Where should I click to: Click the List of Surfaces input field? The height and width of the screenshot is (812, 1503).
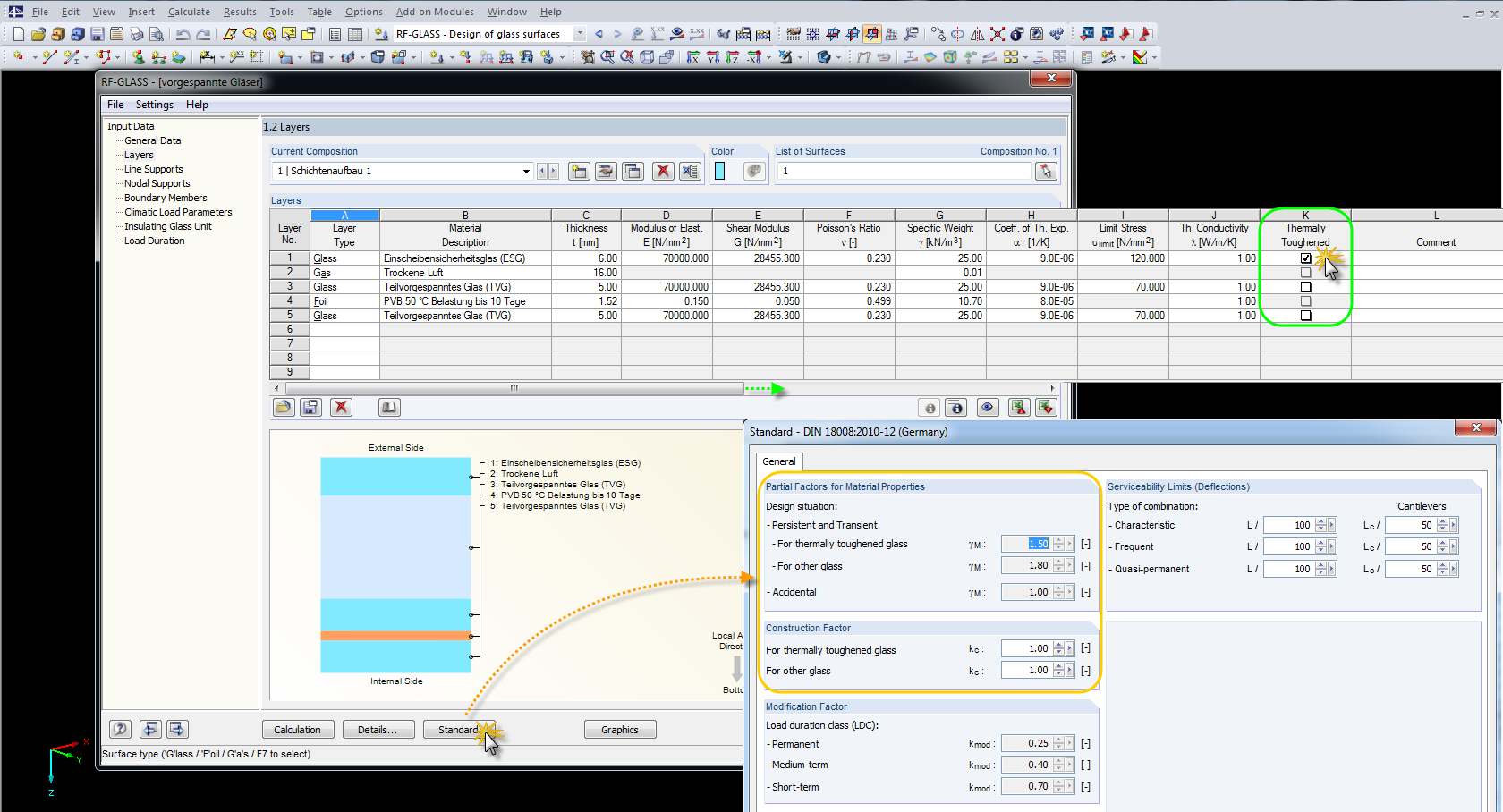(x=904, y=171)
